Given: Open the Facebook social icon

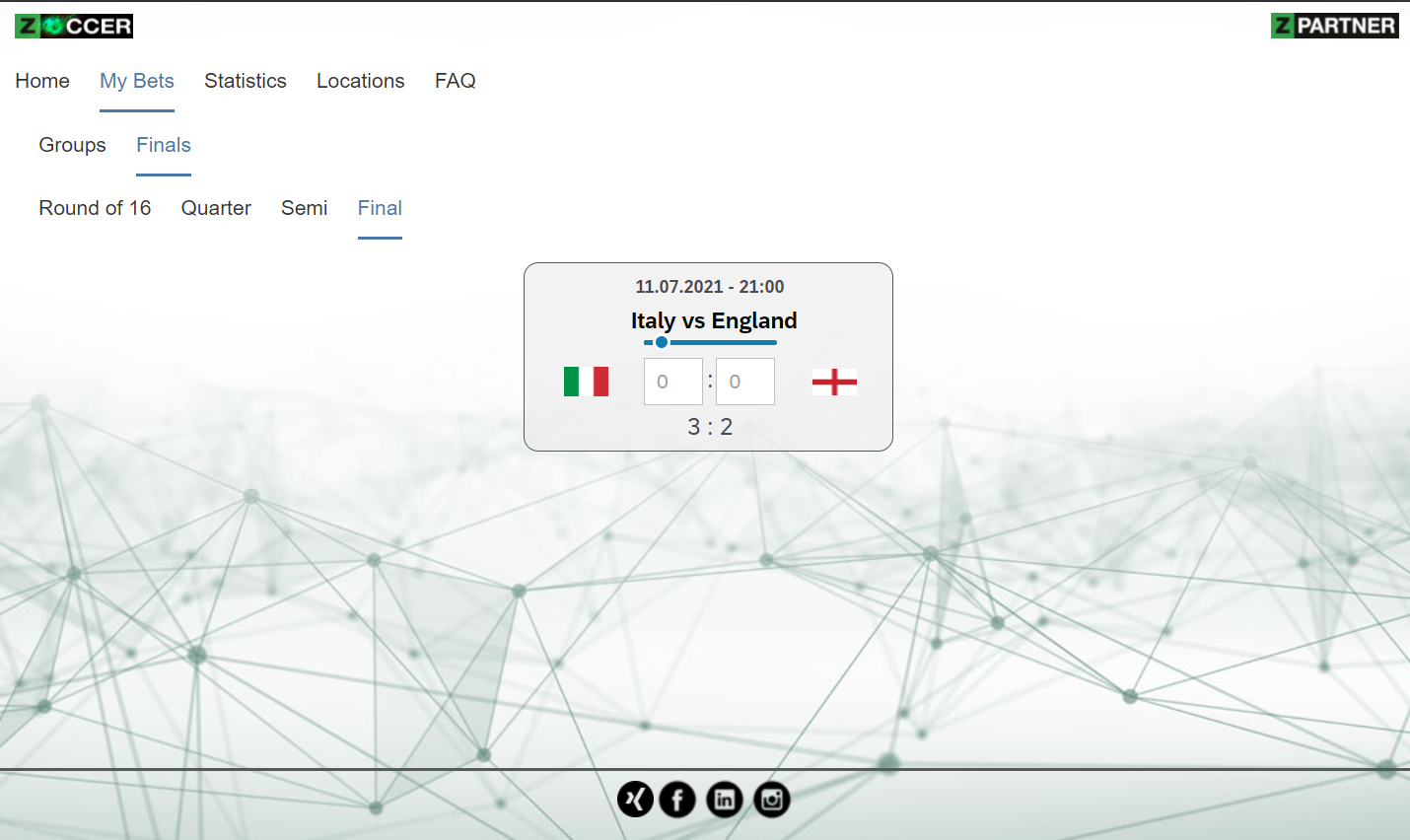Looking at the screenshot, I should [677, 800].
